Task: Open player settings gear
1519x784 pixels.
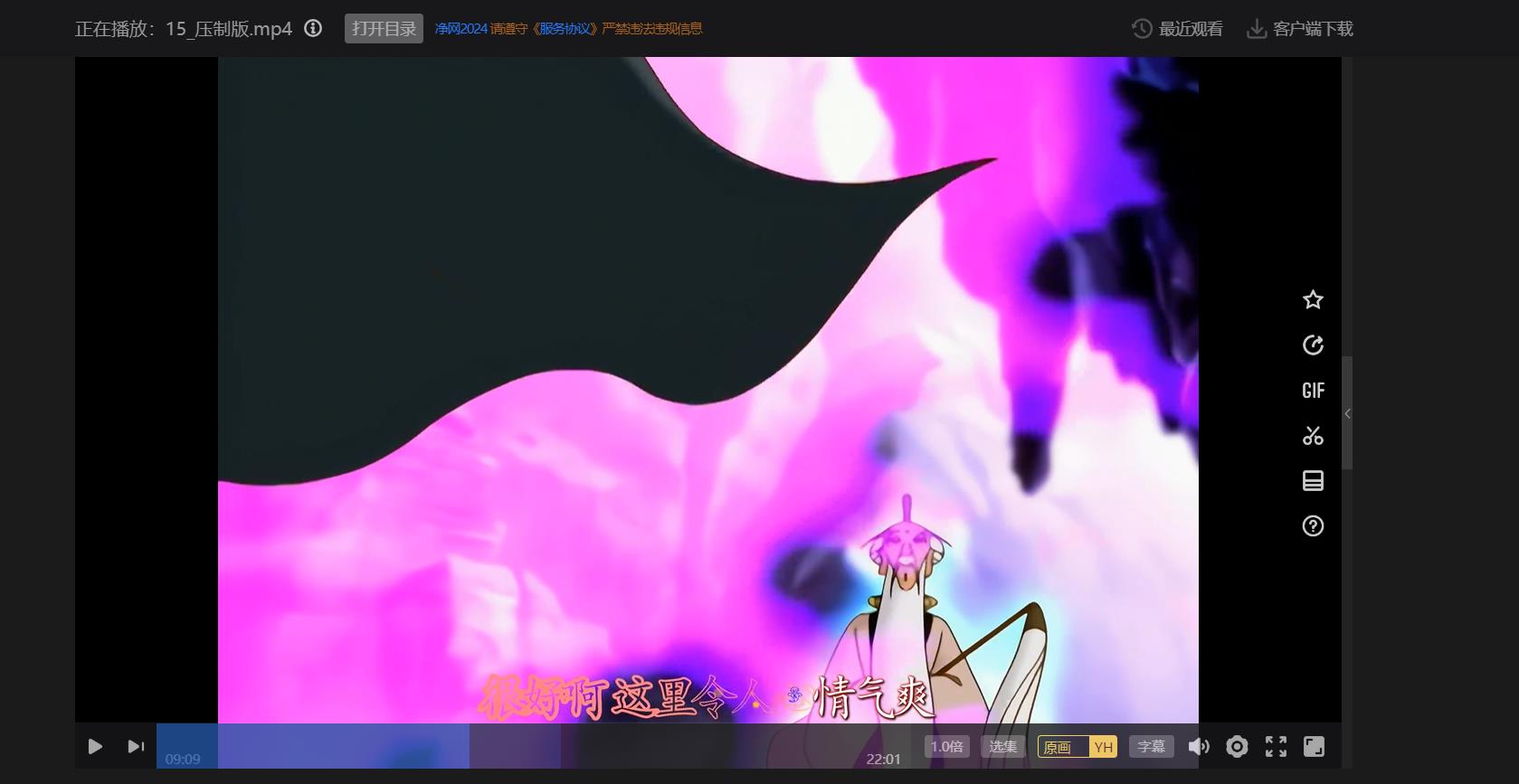Action: click(x=1237, y=746)
